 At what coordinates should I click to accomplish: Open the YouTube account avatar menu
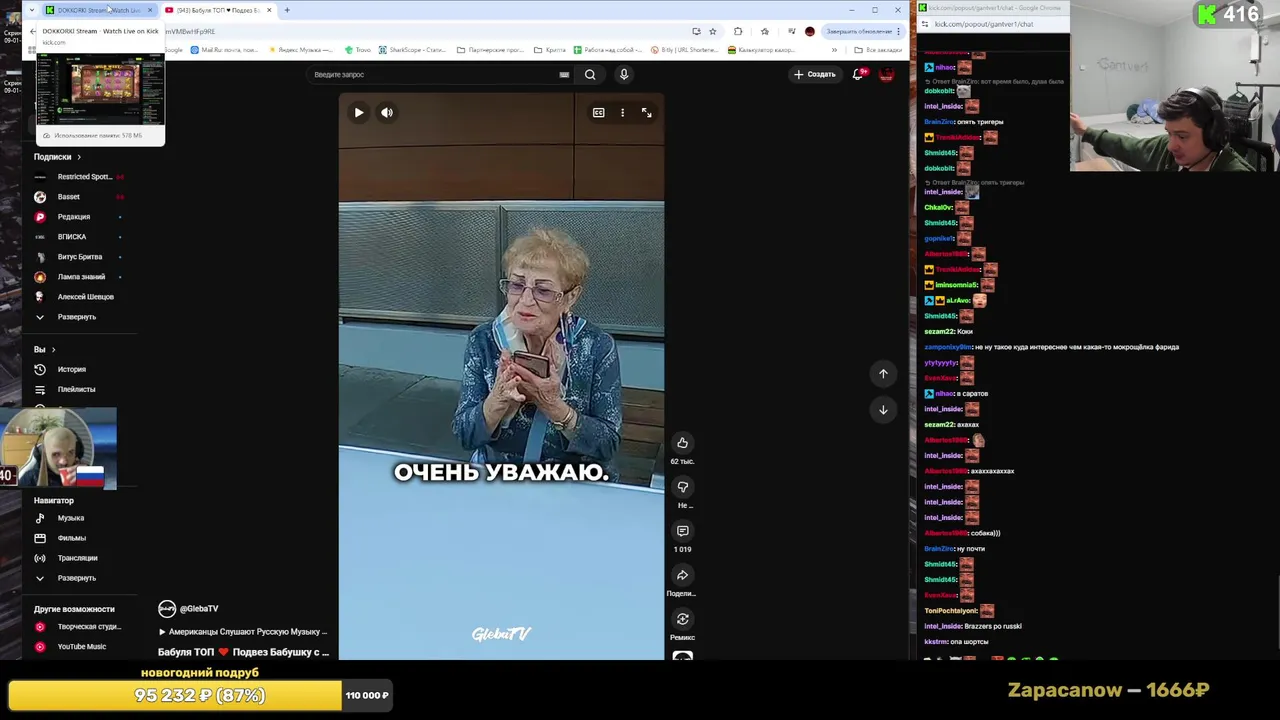(x=886, y=74)
